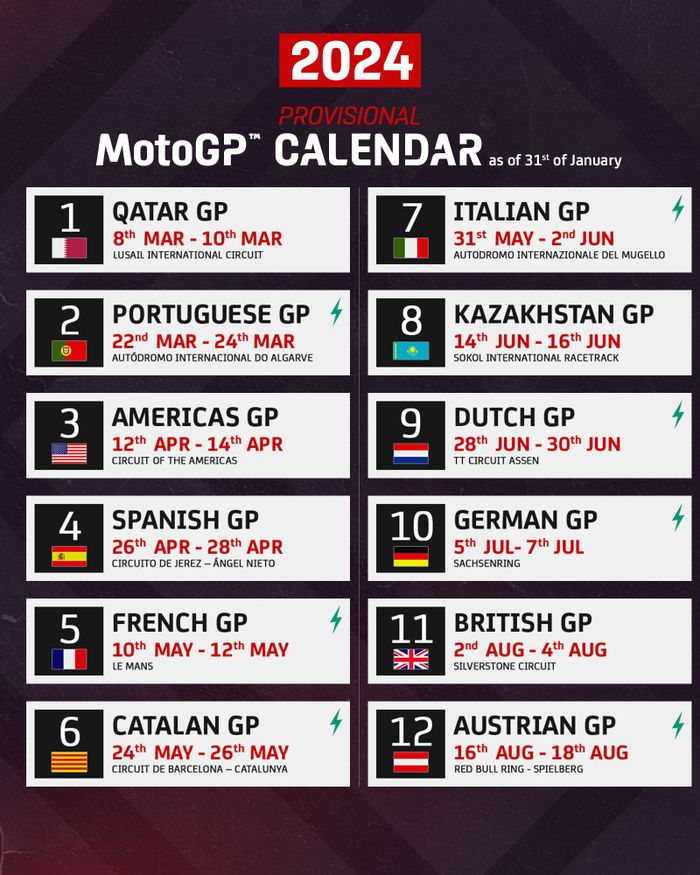Click the MotoGP Calendar logo title

point(290,149)
